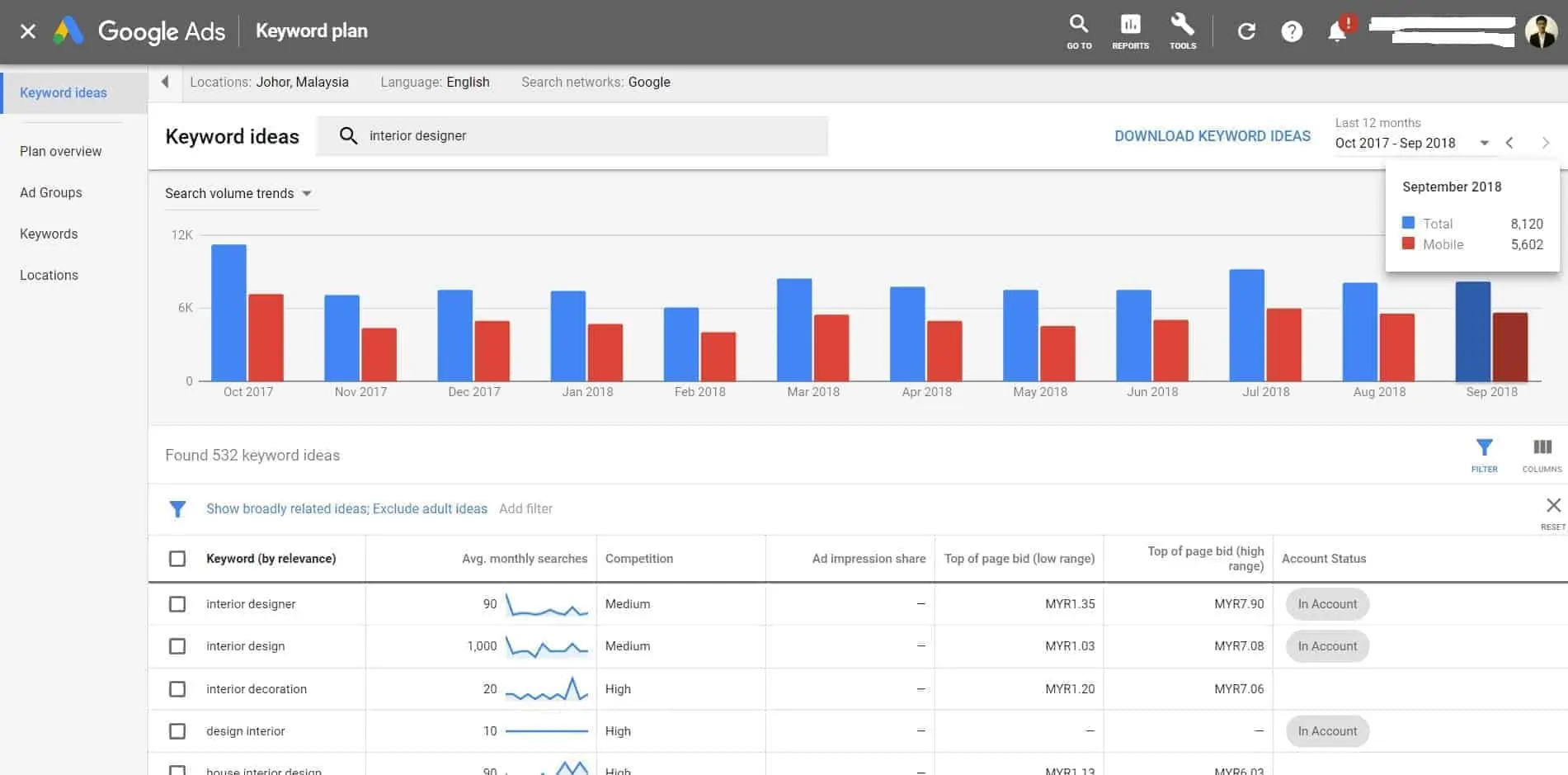The height and width of the screenshot is (775, 1568).
Task: Click the magnifier icon in the keyword search box
Action: click(x=348, y=135)
